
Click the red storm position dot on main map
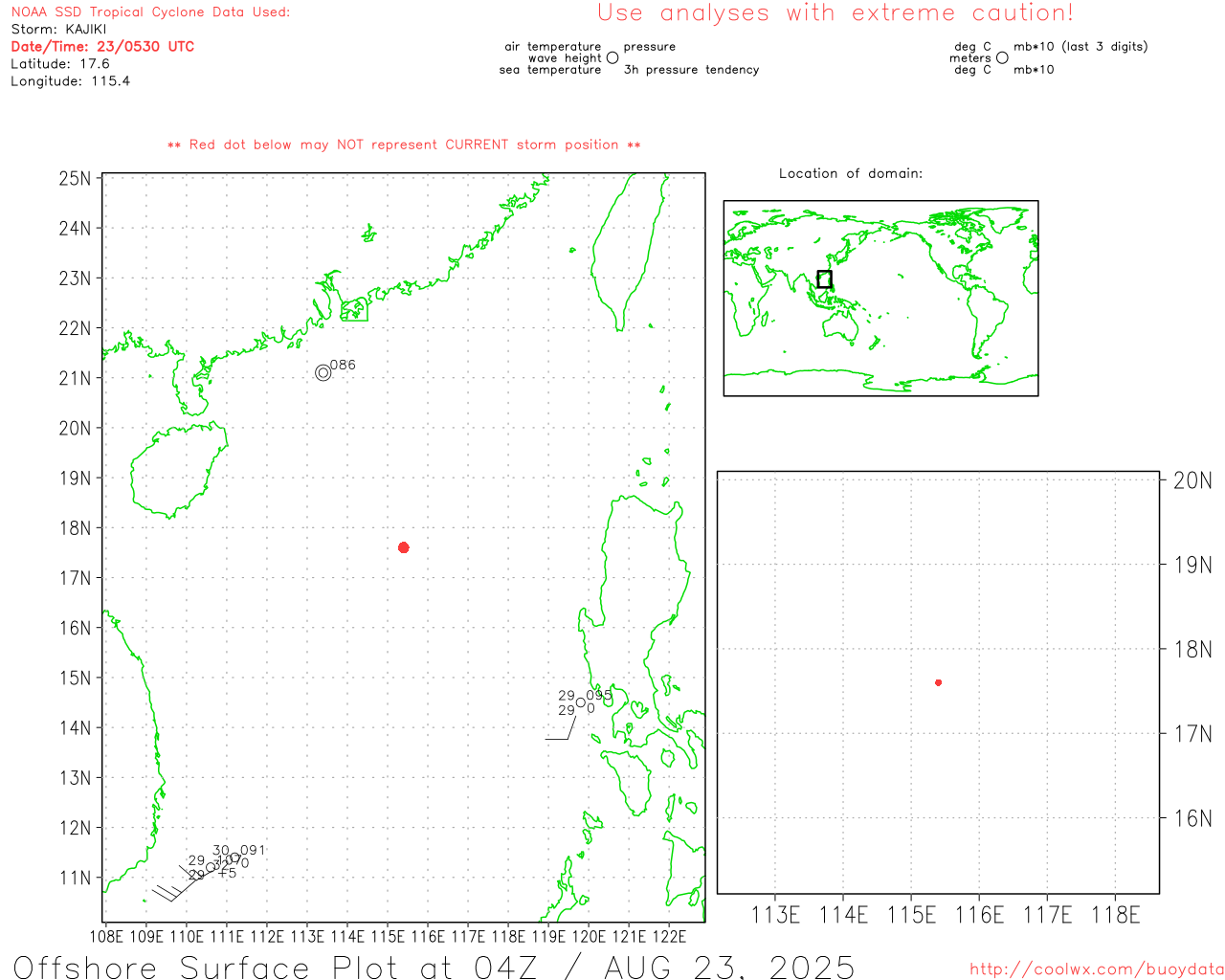[404, 547]
